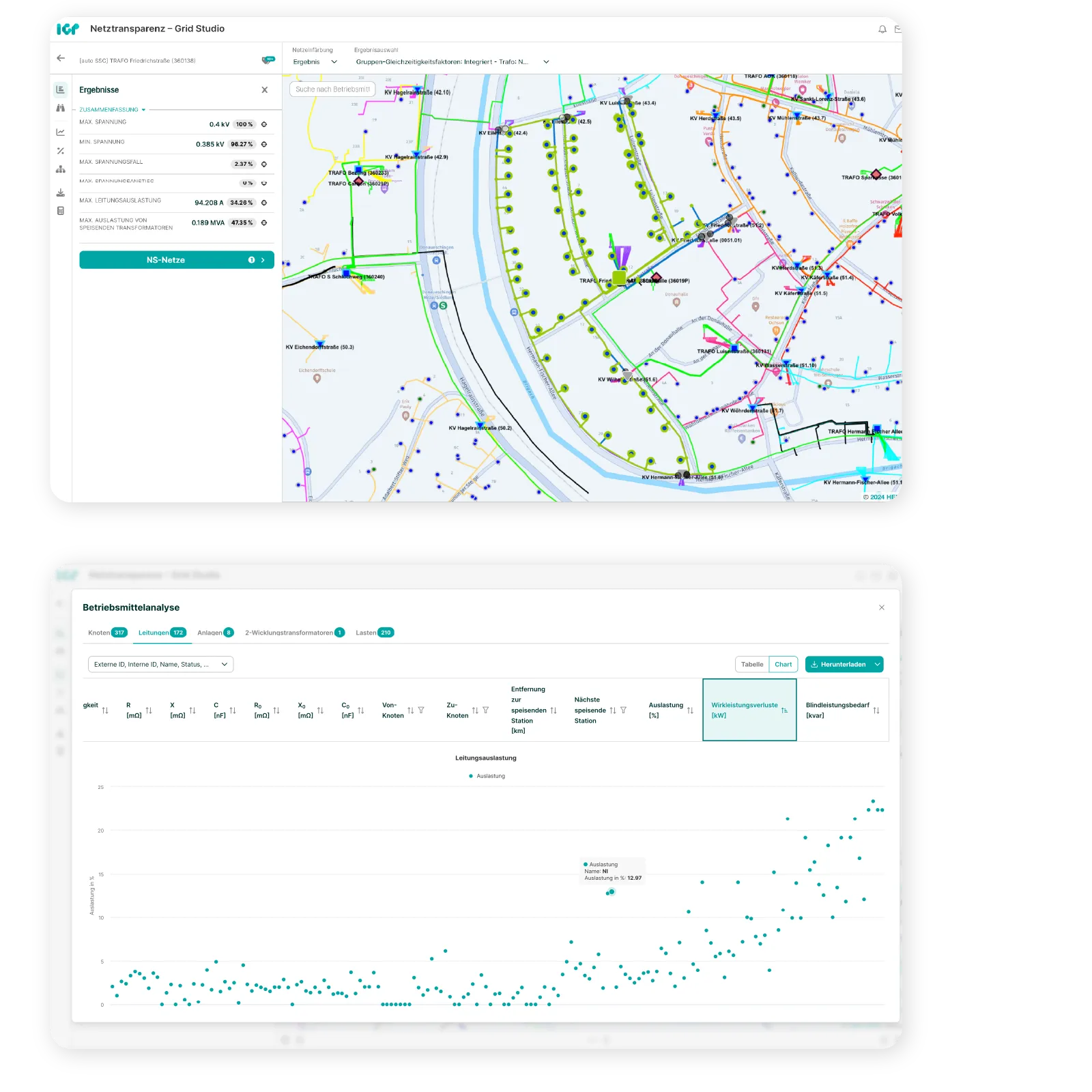Image resolution: width=1092 pixels, height=1092 pixels.
Task: Open the notifications bell
Action: coord(882,29)
